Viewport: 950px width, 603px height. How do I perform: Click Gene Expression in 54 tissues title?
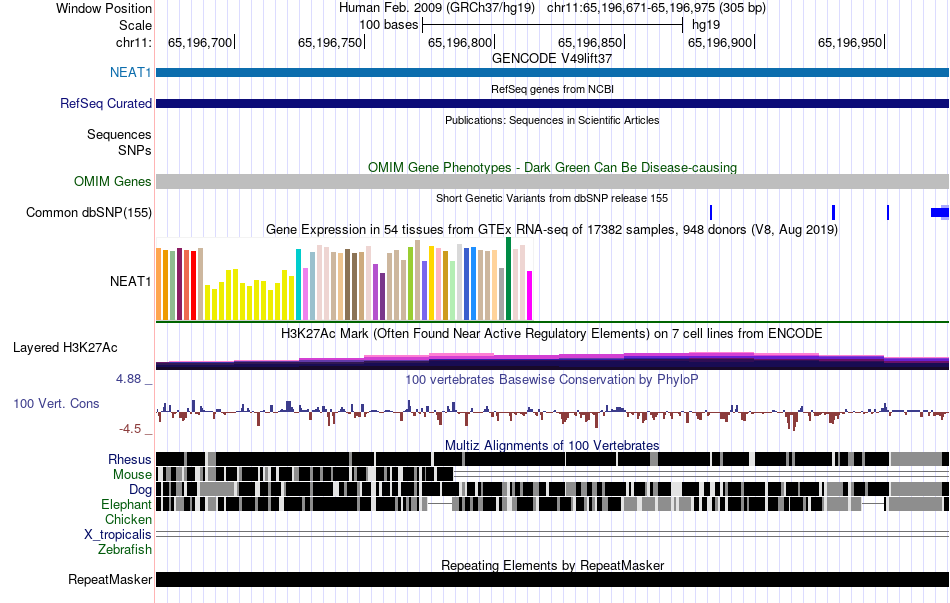point(552,230)
